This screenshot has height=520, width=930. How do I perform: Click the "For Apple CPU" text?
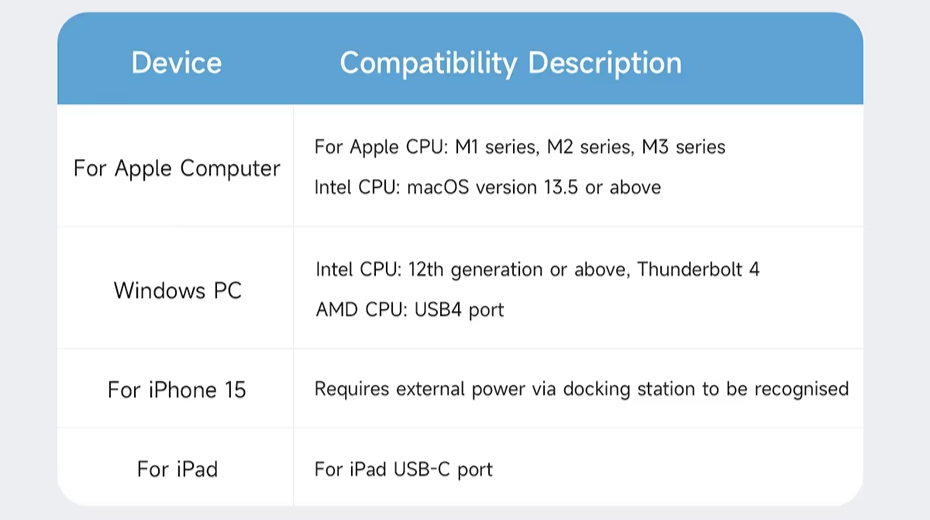click(x=380, y=147)
